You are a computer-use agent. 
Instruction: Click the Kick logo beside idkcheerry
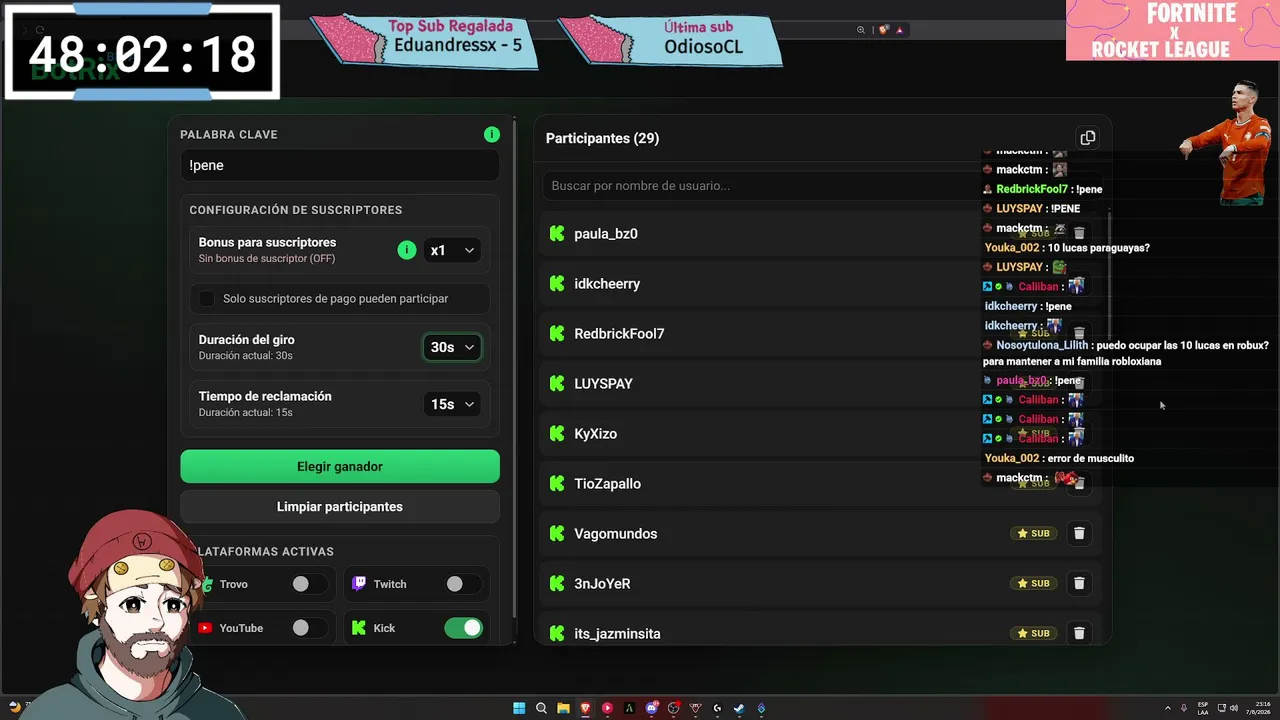[x=557, y=283]
